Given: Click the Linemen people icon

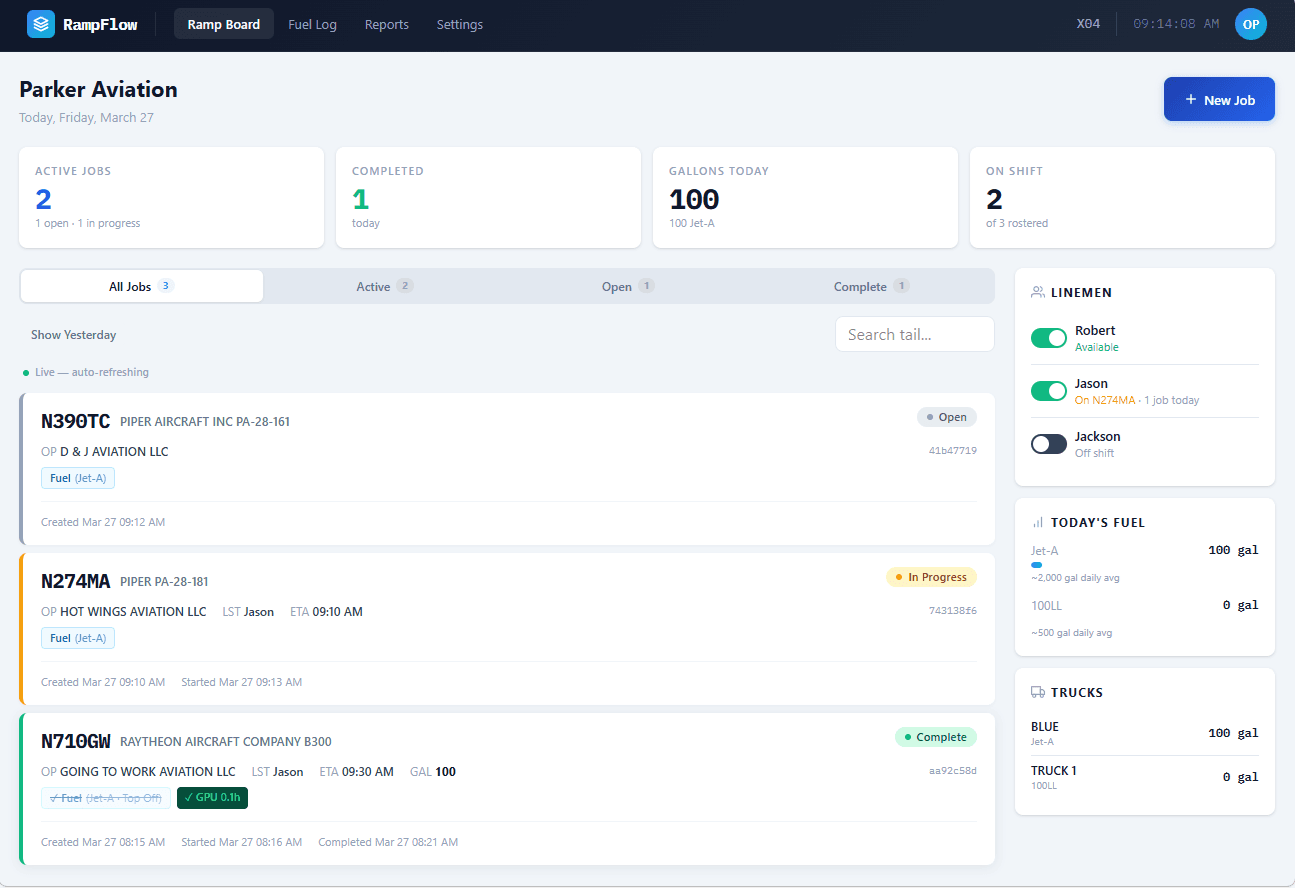Looking at the screenshot, I should (x=1038, y=293).
